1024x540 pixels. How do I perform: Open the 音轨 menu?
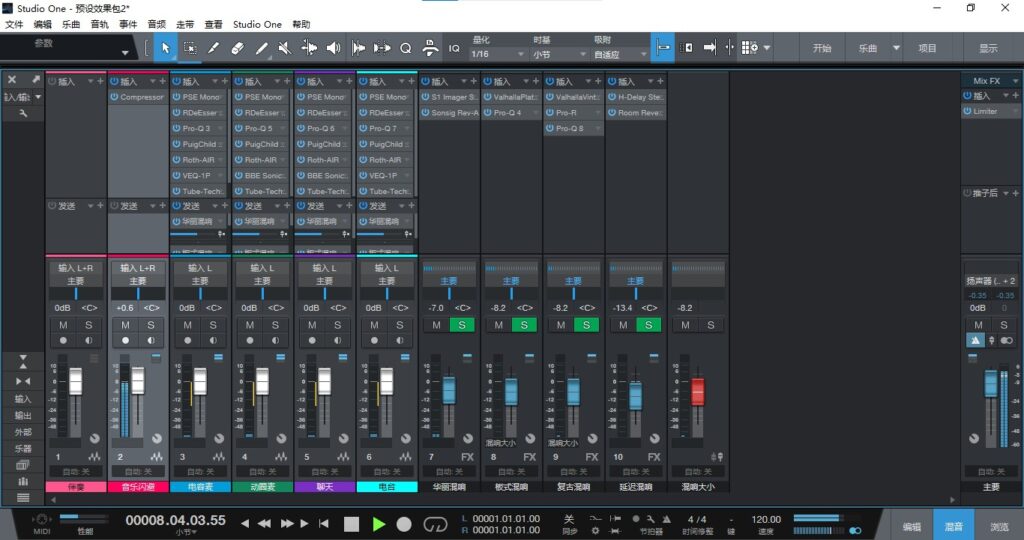(100, 24)
